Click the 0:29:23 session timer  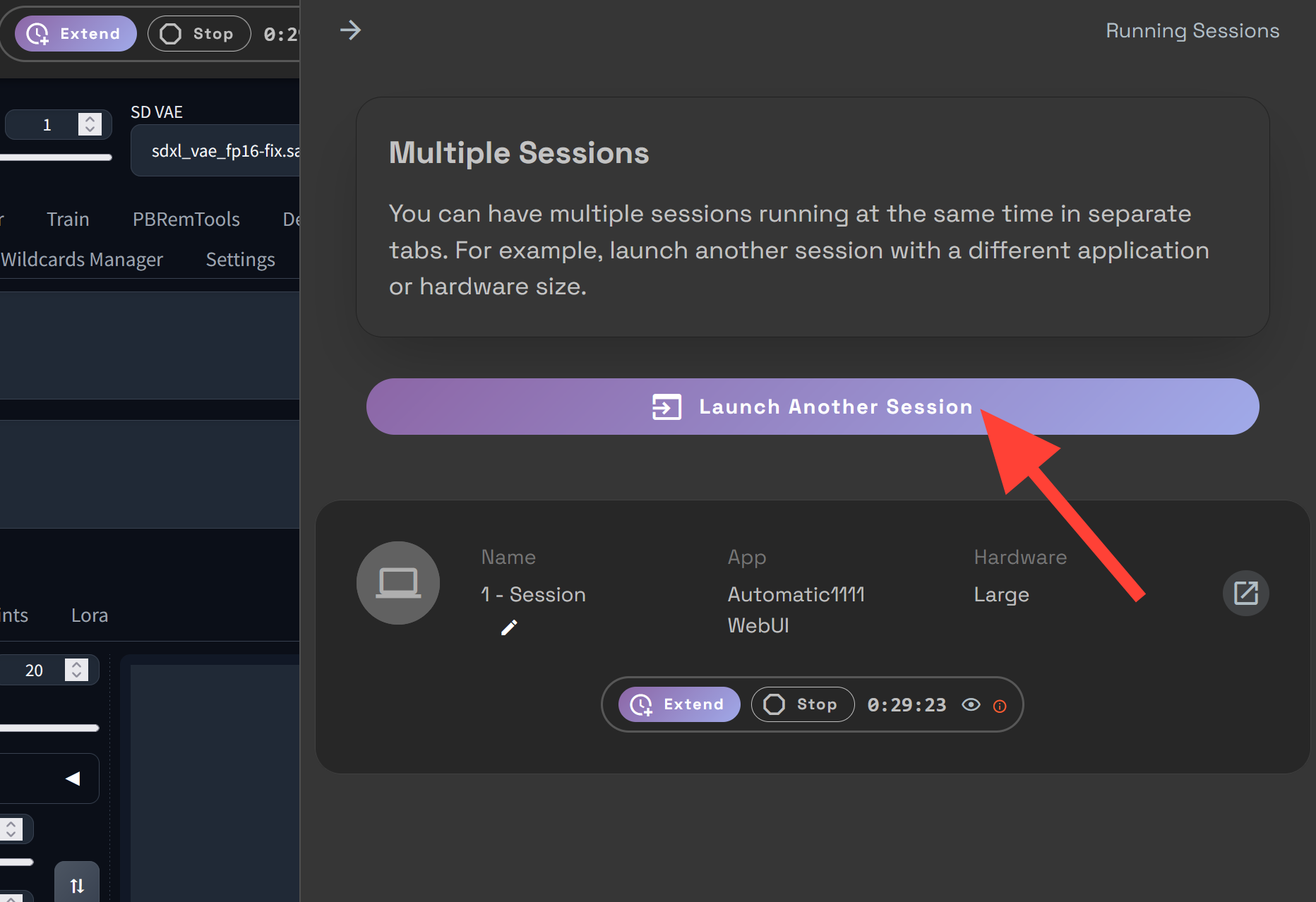tap(907, 705)
